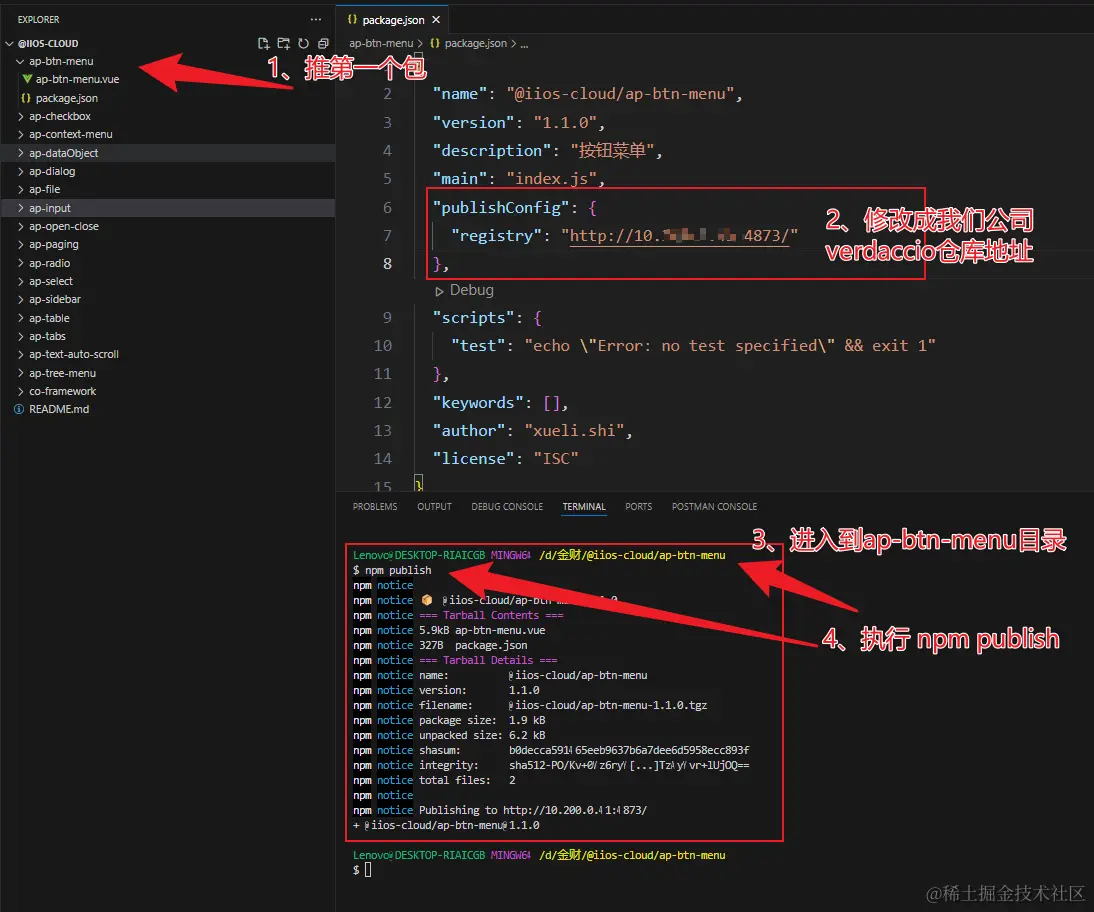Switch to the OUTPUT panel tab
This screenshot has width=1094, height=912.
tap(434, 507)
